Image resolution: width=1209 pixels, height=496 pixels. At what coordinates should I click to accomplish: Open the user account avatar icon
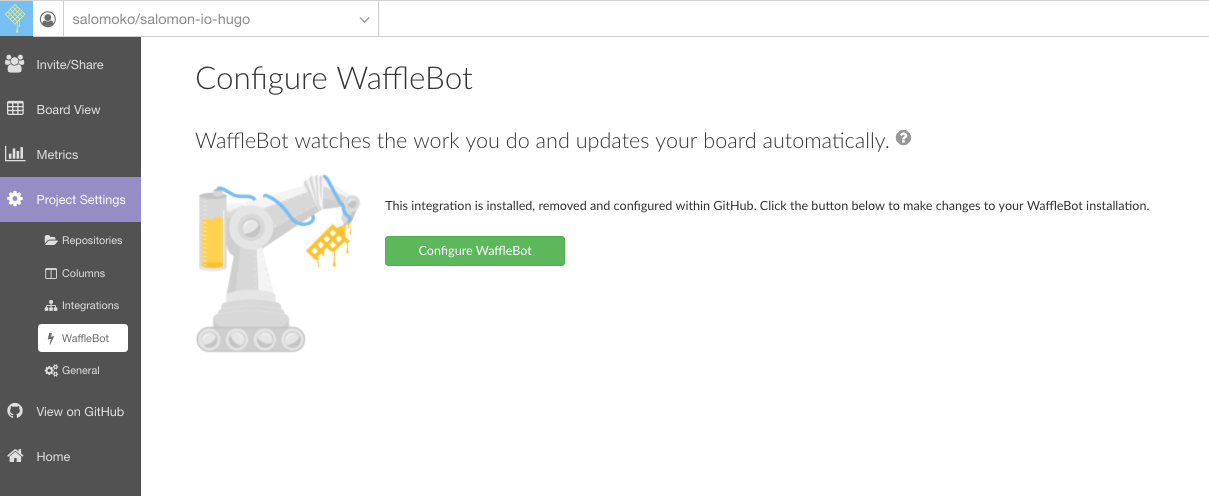(47, 19)
